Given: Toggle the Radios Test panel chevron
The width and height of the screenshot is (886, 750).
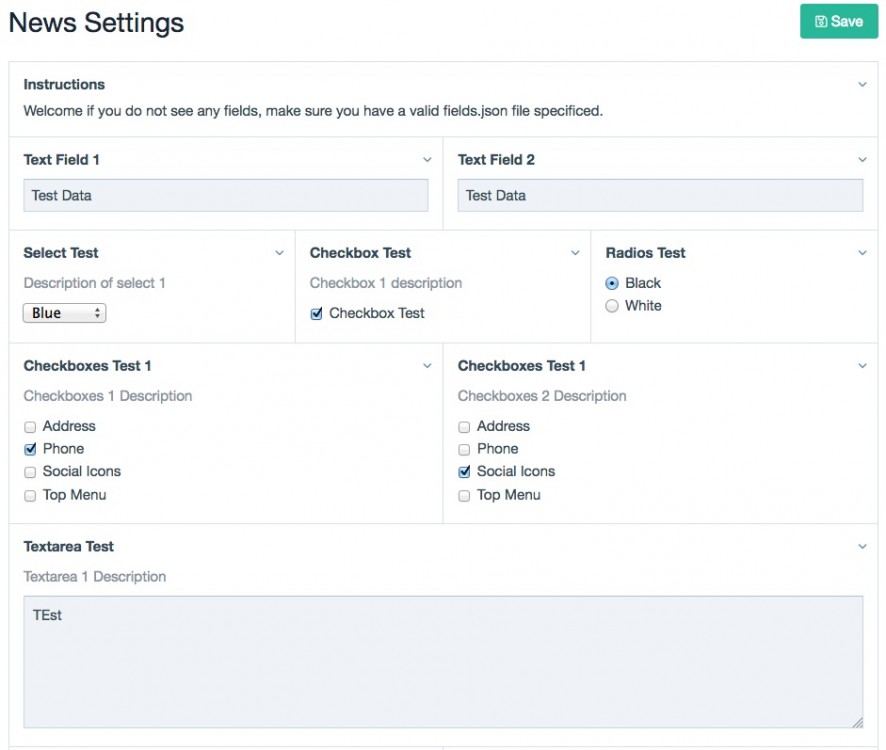Looking at the screenshot, I should click(862, 253).
